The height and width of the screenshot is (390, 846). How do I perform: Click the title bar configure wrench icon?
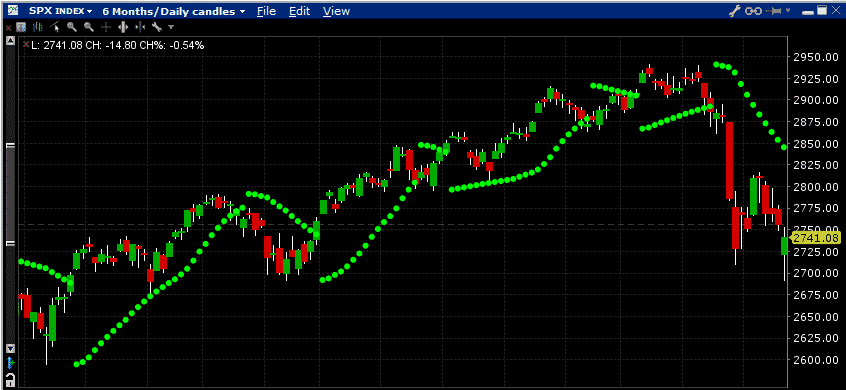pos(734,10)
